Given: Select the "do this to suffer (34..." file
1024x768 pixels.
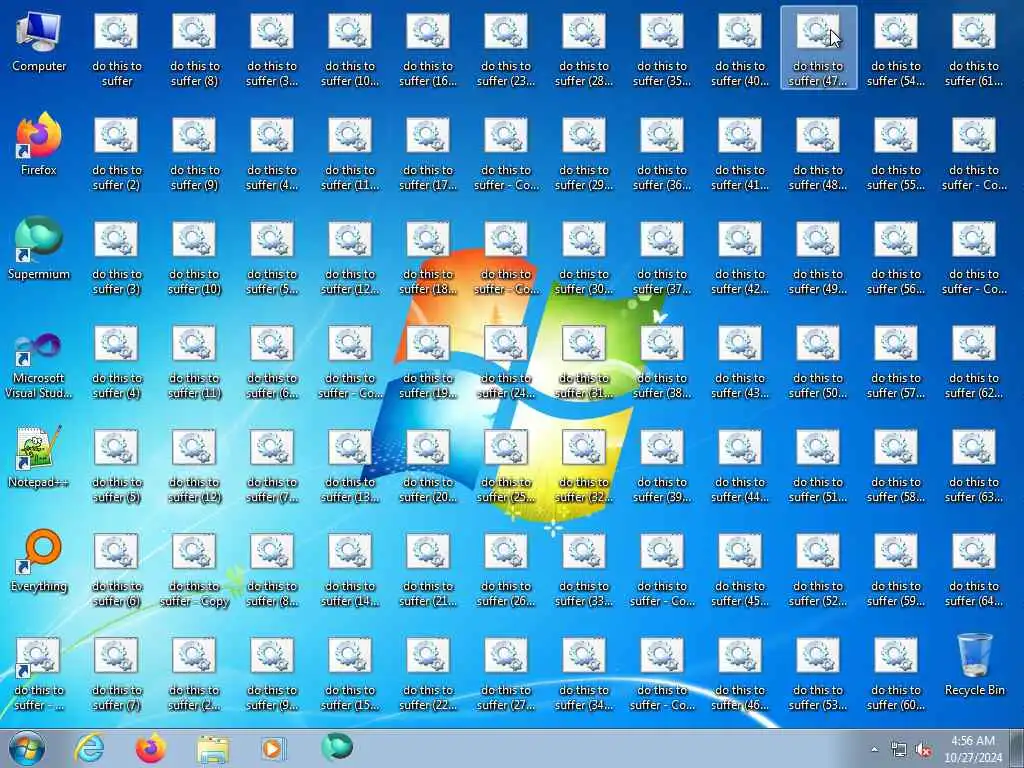Looking at the screenshot, I should (584, 674).
